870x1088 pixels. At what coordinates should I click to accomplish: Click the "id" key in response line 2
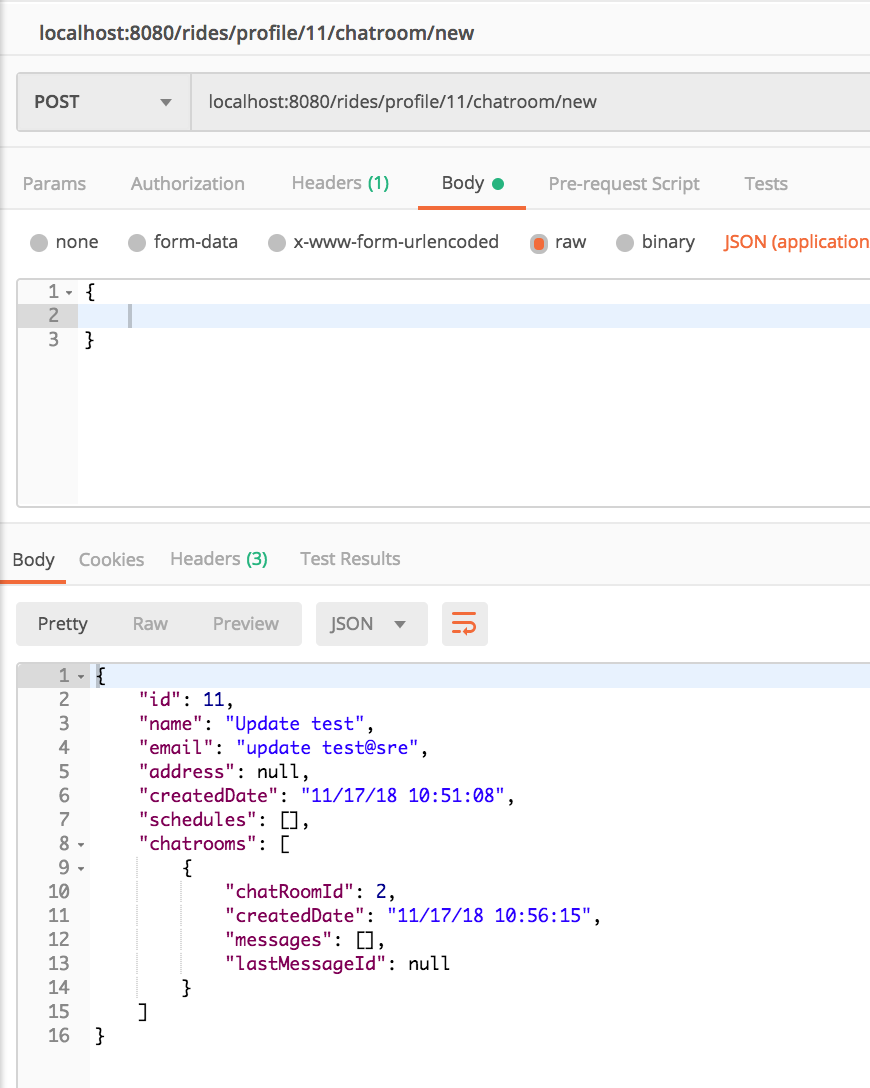coord(160,700)
